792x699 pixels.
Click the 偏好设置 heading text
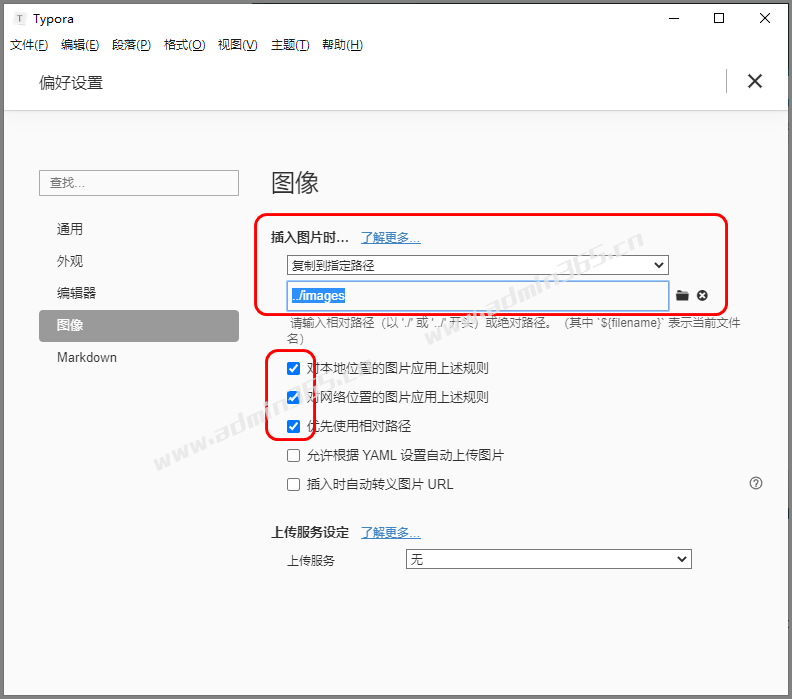click(x=71, y=82)
